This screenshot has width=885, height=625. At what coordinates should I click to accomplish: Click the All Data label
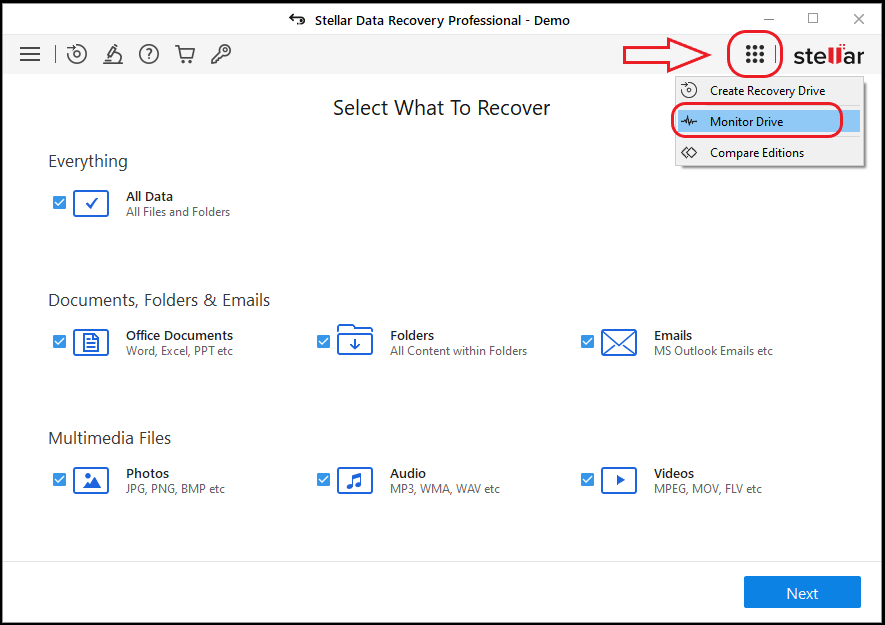pos(149,196)
